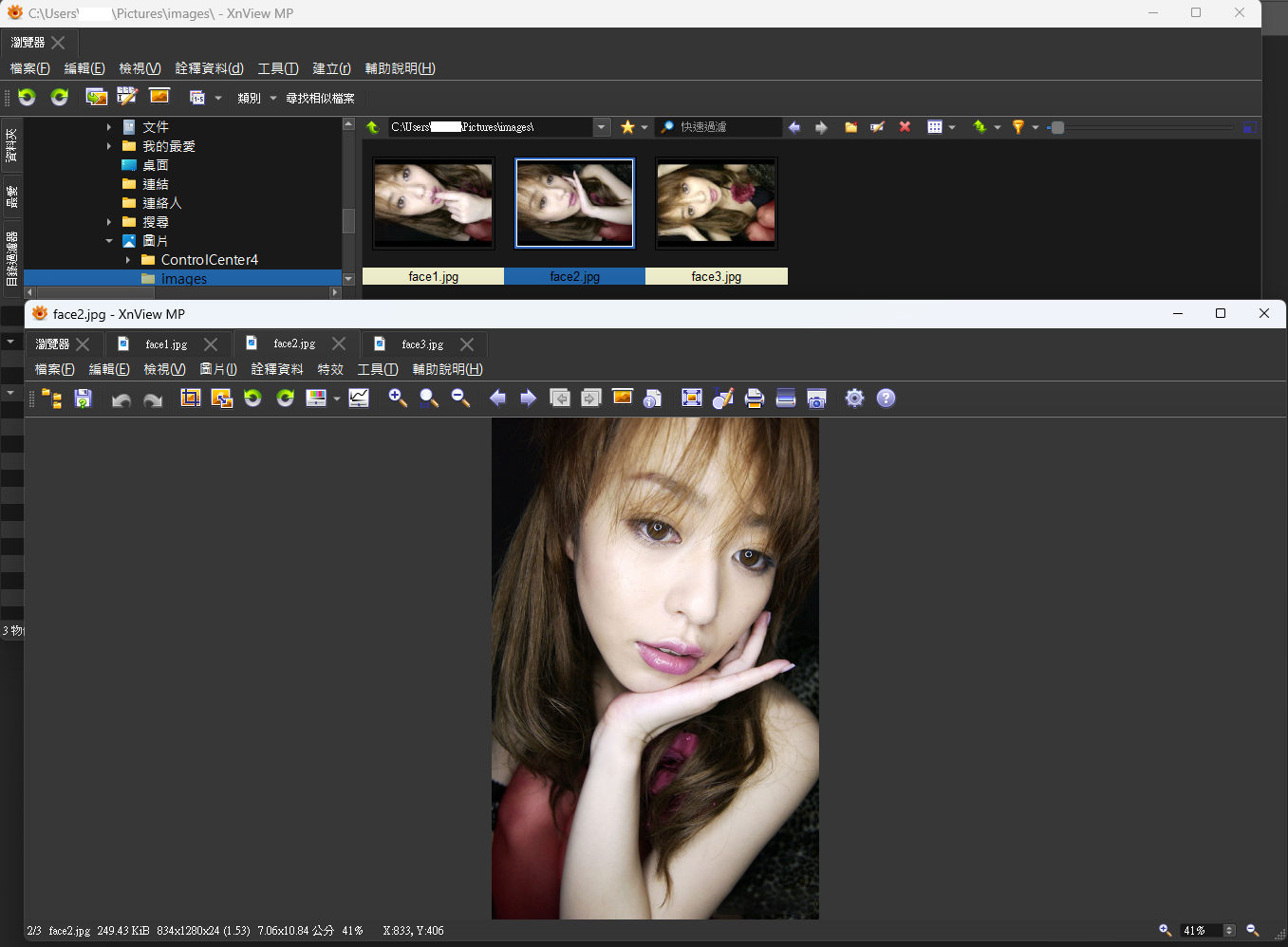Switch to the face3.jpg tab
The image size is (1288, 947).
[422, 344]
